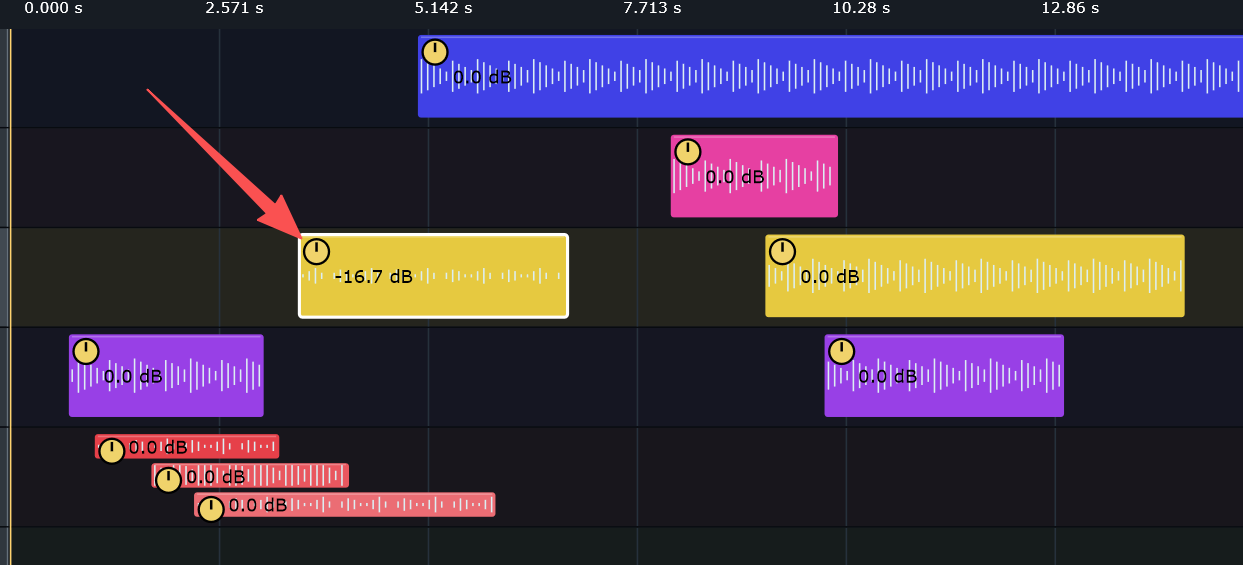Click the 7.713 s ruler label
Viewport: 1243px width, 565px height.
(652, 8)
